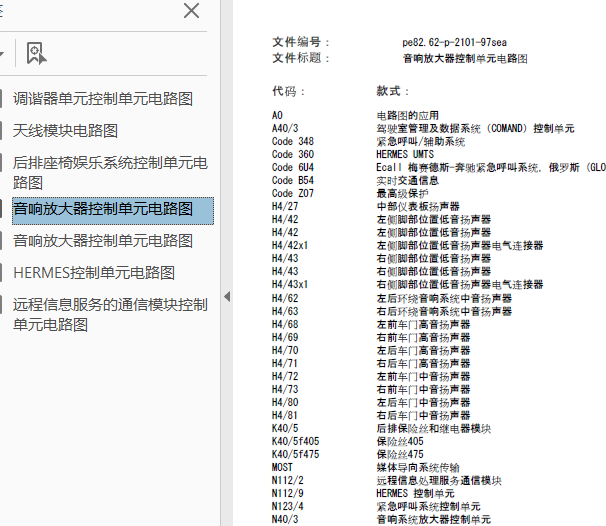Viewport: 606px width, 526px height.
Task: Click description 保险丝475
Action: 400,455
